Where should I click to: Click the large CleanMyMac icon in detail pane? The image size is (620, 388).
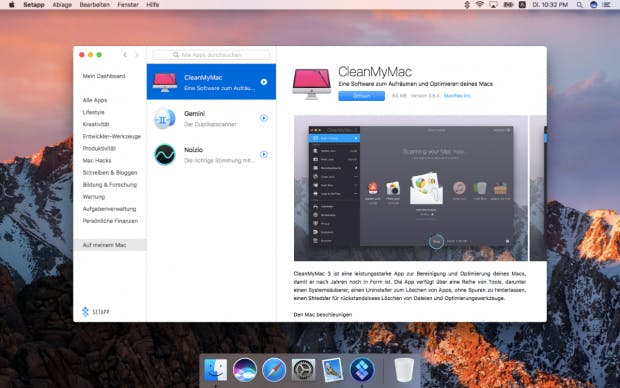312,84
